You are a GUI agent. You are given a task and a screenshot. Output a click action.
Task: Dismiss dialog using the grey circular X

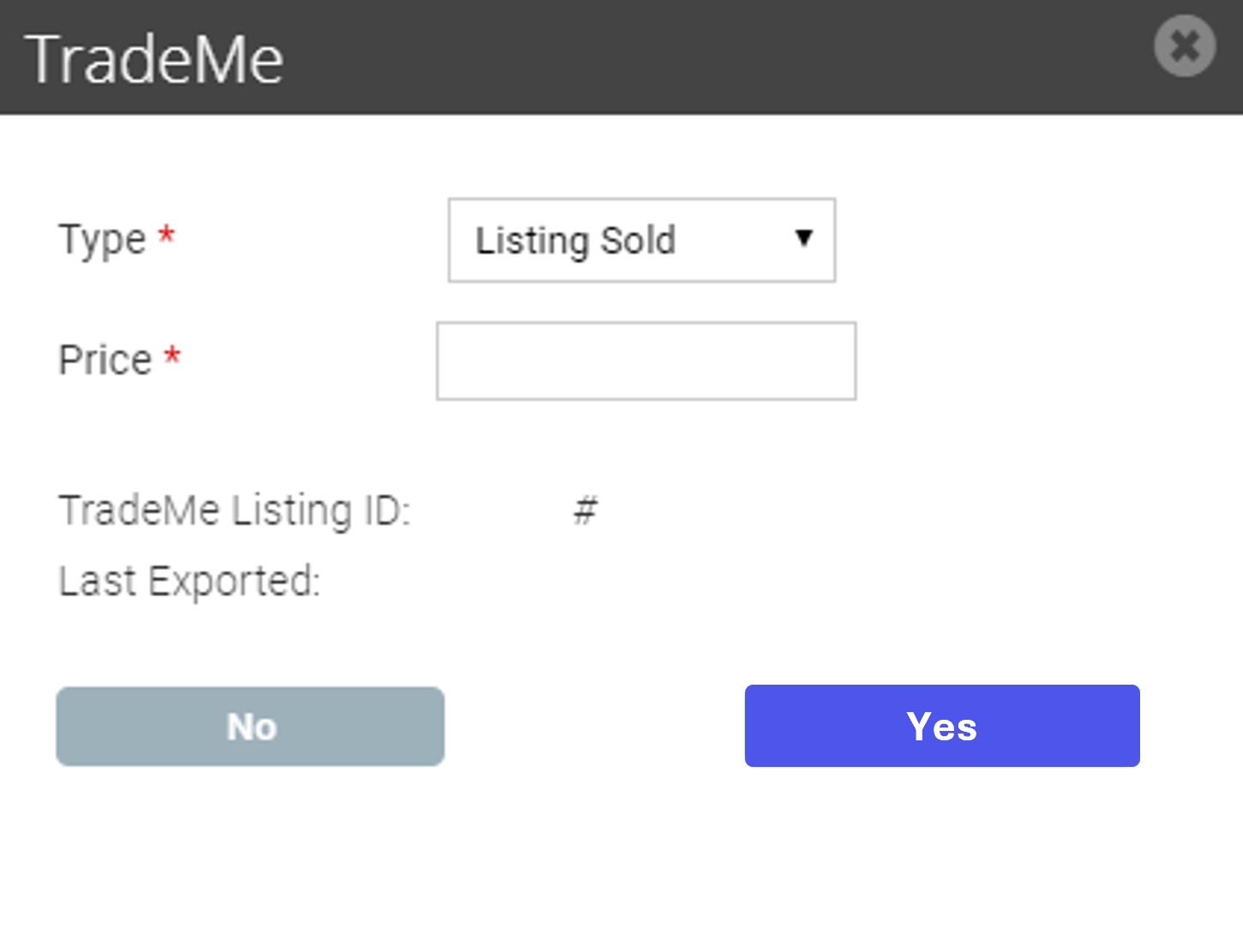point(1185,45)
